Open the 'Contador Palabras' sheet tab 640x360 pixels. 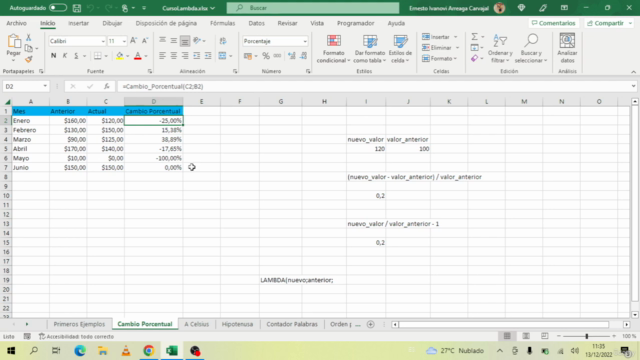point(292,324)
